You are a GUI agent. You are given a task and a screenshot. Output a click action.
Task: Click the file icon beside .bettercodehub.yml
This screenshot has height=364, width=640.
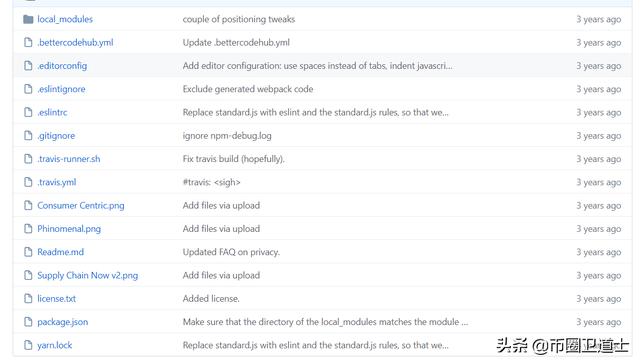pos(28,42)
